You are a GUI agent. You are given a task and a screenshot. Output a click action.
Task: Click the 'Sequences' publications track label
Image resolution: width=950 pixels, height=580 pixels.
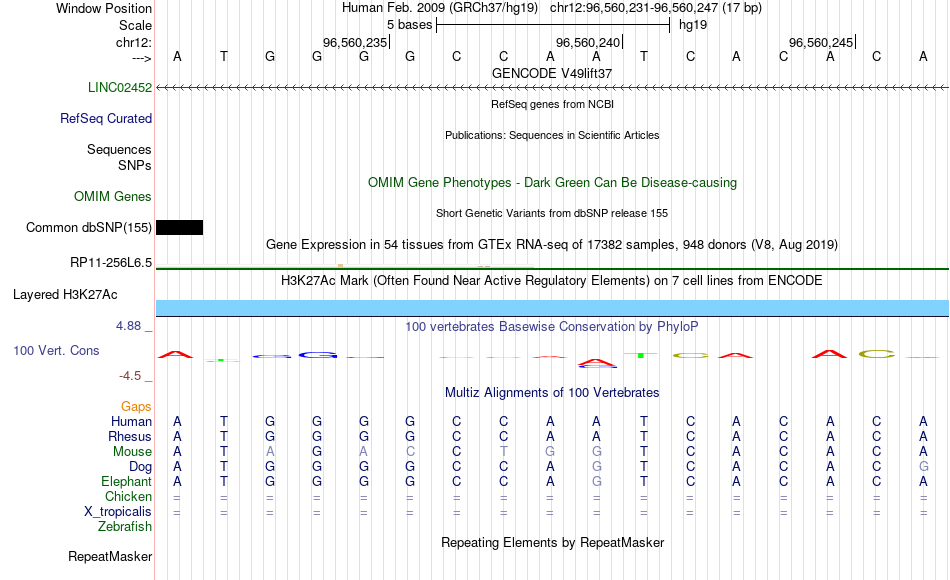point(119,149)
